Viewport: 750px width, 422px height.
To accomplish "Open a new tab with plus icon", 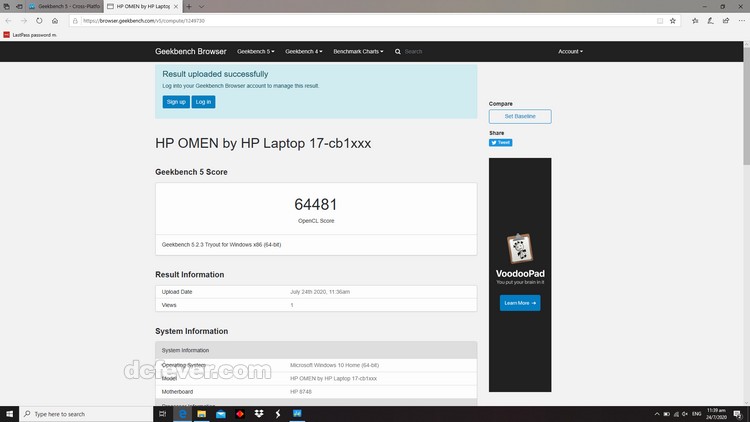I will tap(189, 7).
